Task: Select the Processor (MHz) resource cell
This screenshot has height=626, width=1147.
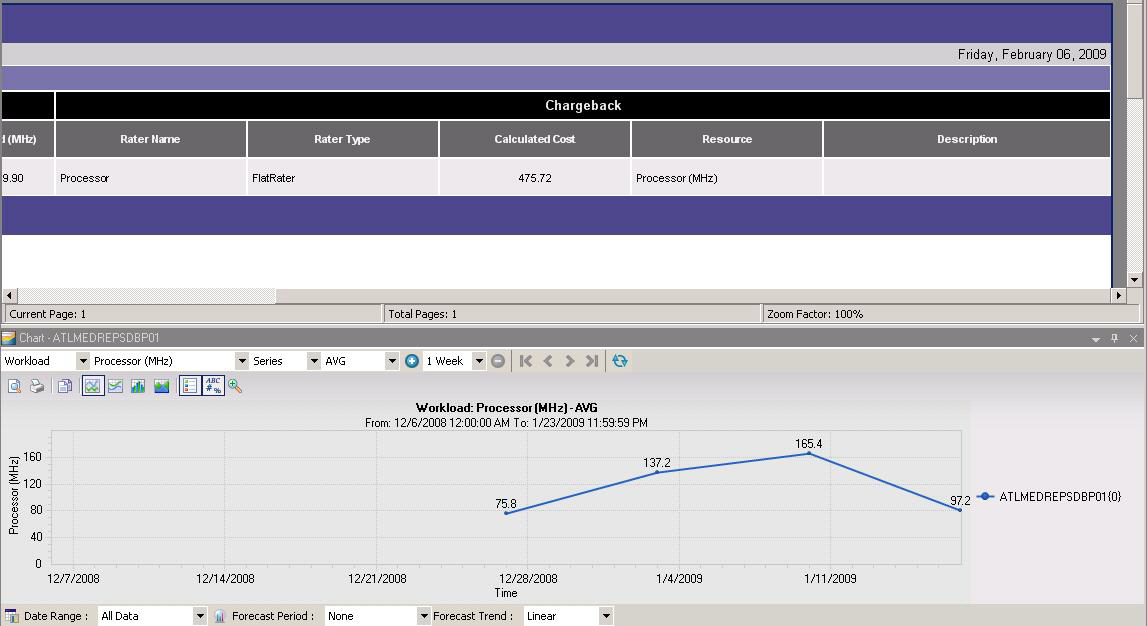Action: point(727,178)
